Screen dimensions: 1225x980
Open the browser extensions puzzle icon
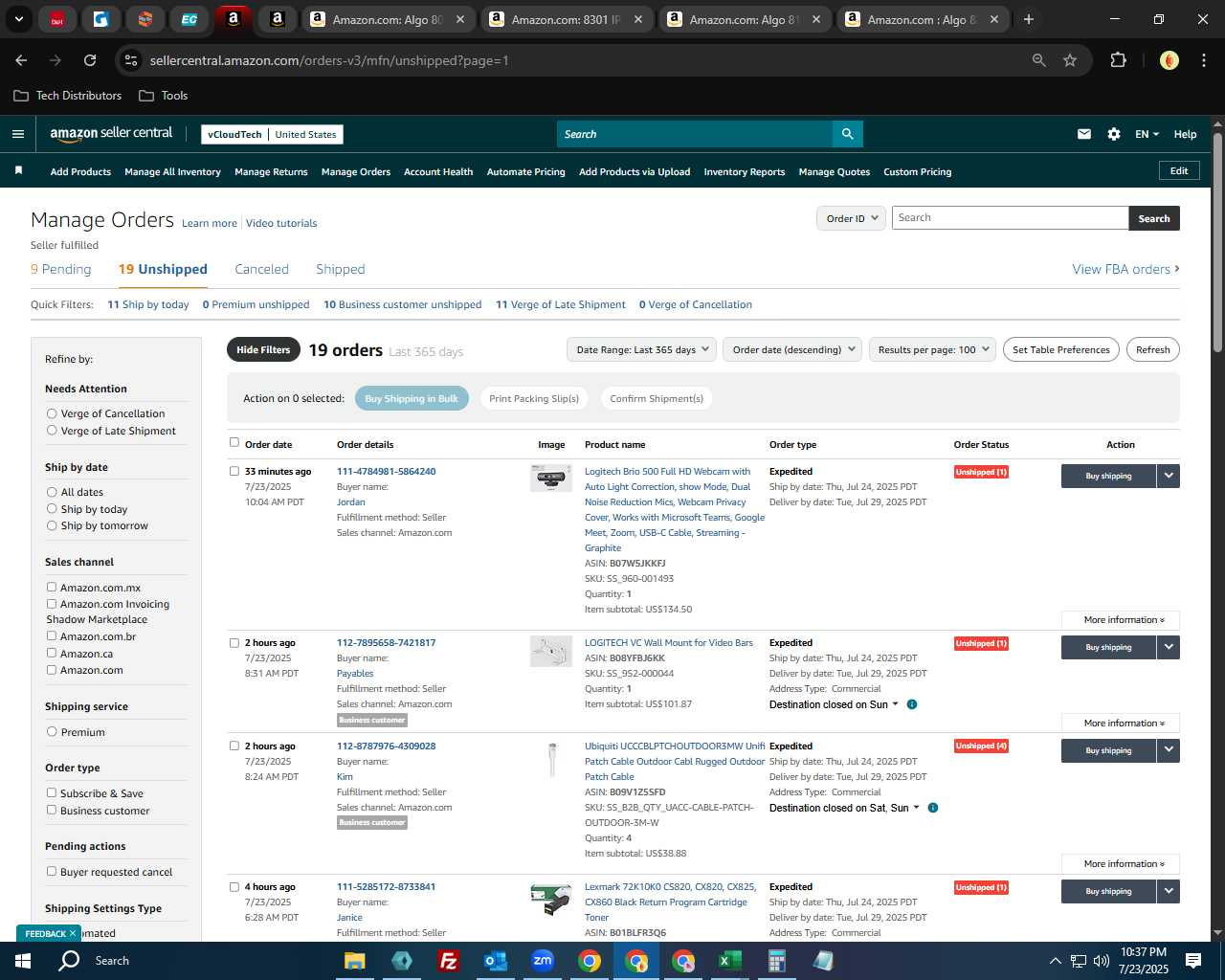coord(1118,60)
